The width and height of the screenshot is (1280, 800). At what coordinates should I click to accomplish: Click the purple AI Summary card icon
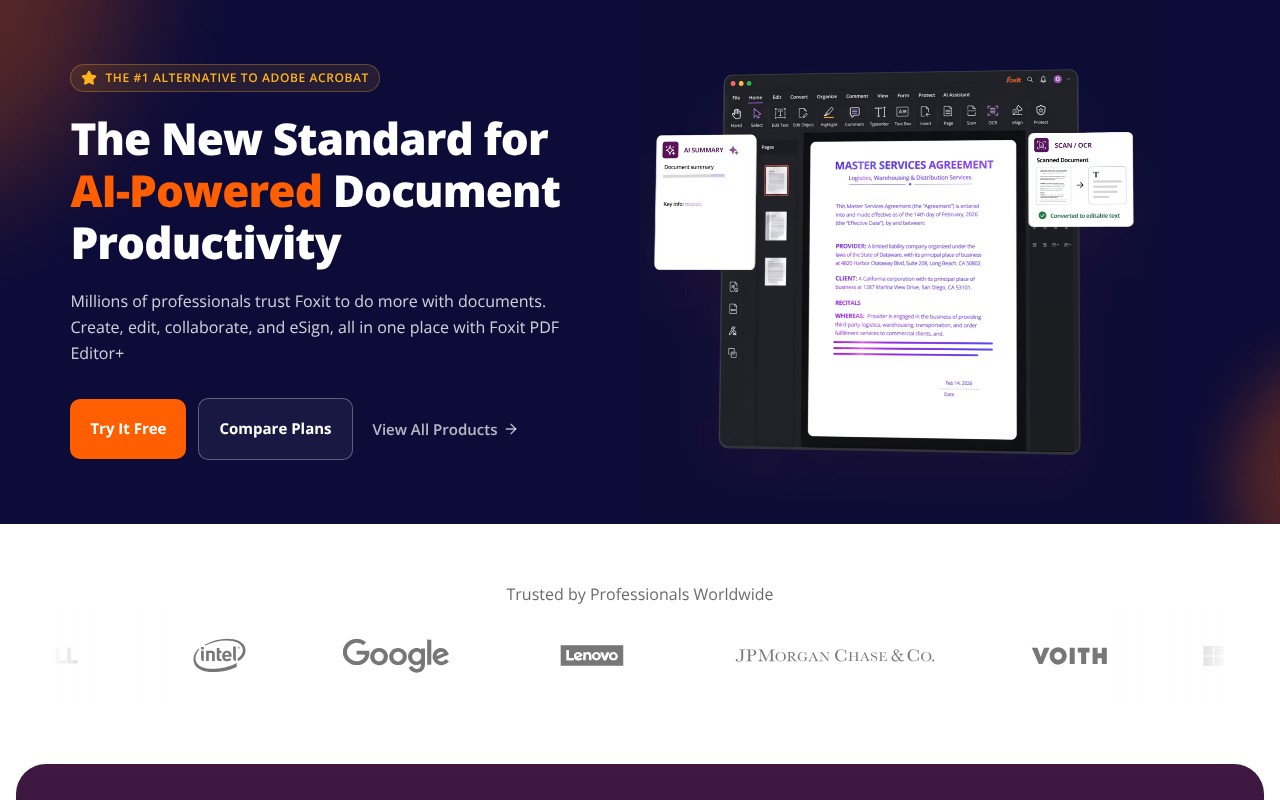point(671,150)
